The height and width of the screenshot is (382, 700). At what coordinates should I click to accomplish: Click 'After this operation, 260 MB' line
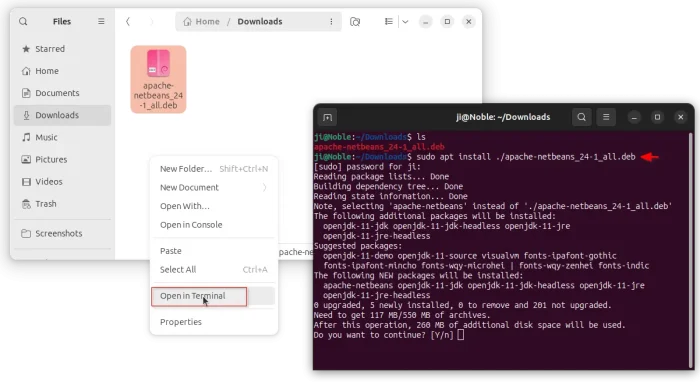[469, 325]
